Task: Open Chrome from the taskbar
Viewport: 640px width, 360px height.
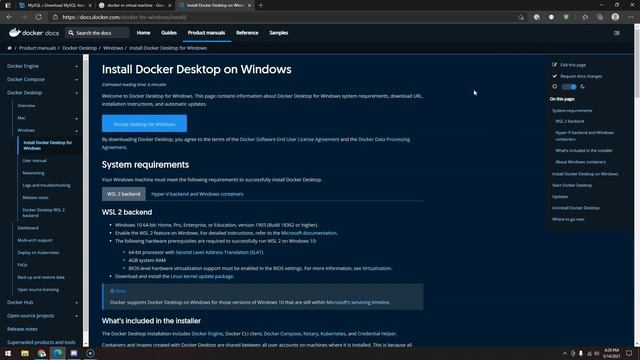Action: [41, 353]
